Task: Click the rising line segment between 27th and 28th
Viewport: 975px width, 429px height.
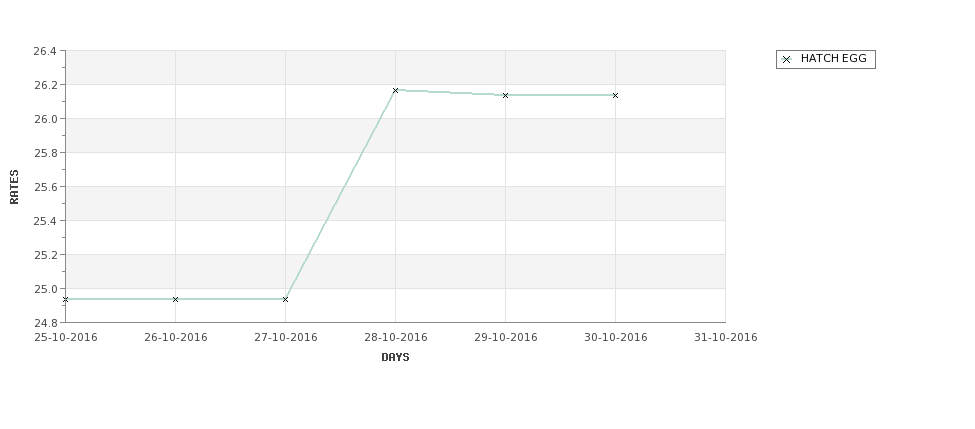Action: tap(340, 195)
